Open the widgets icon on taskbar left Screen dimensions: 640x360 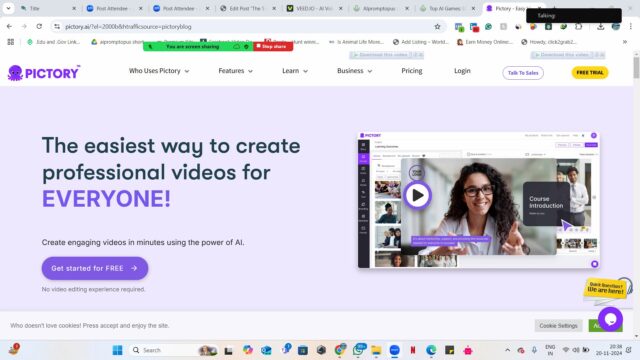click(x=14, y=349)
